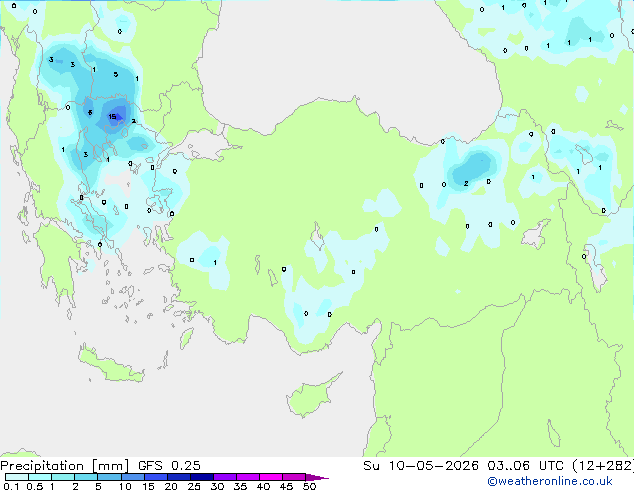Image resolution: width=634 pixels, height=490 pixels.
Task: Click the legend label '50'
Action: pyautogui.click(x=309, y=486)
